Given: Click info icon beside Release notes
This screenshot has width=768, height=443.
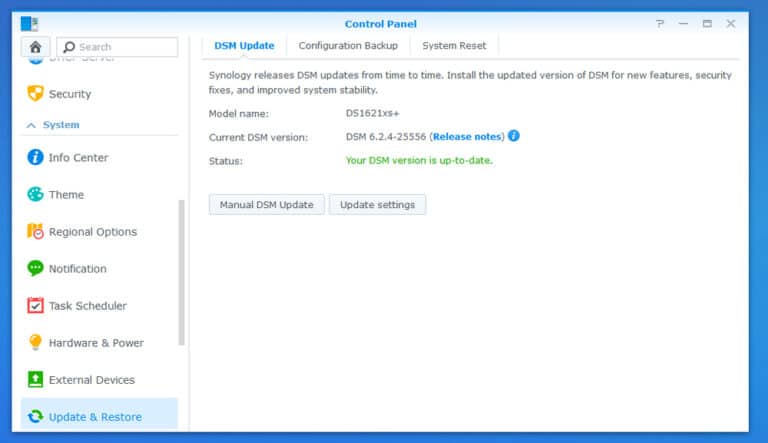Looking at the screenshot, I should click(x=514, y=136).
